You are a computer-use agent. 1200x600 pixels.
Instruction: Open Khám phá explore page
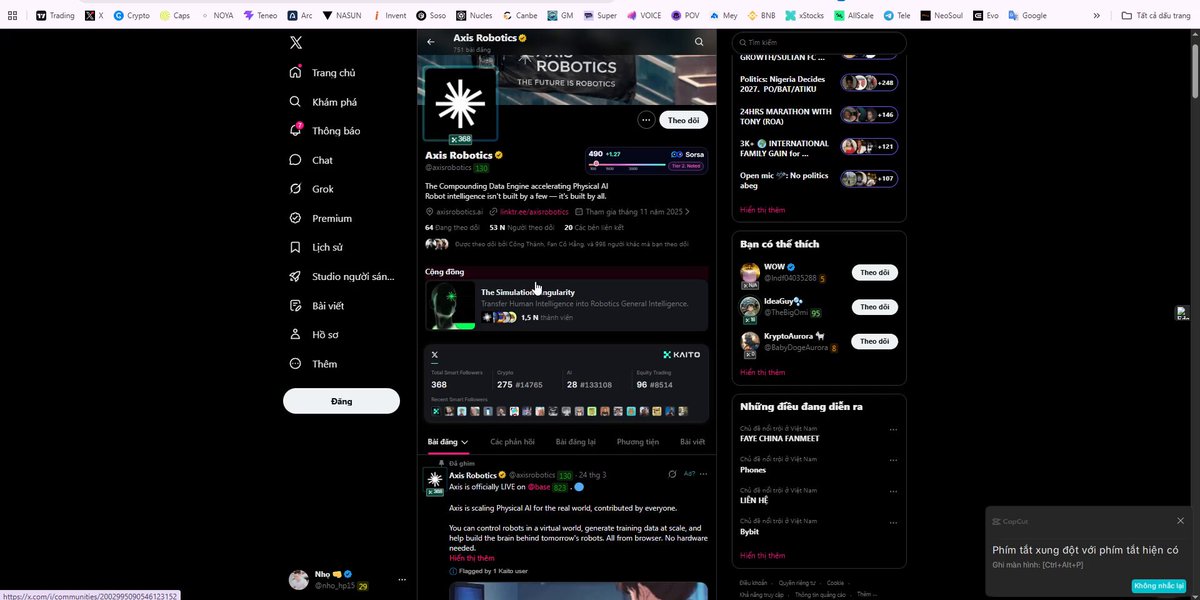click(323, 102)
